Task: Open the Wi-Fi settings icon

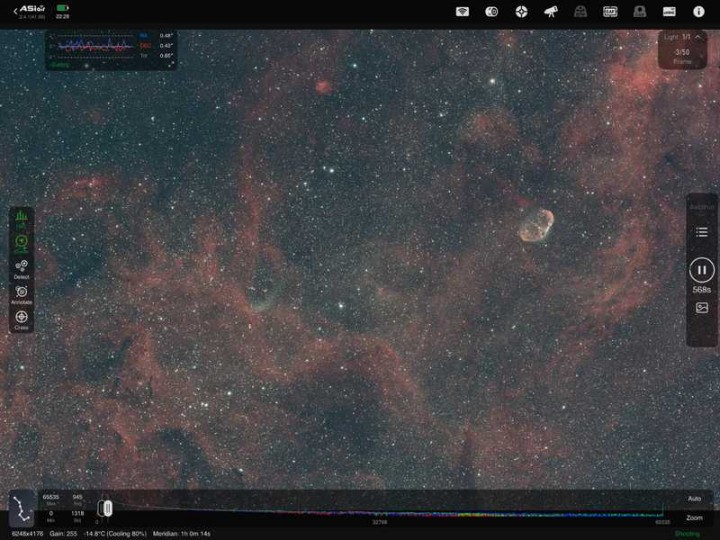Action: (x=462, y=12)
